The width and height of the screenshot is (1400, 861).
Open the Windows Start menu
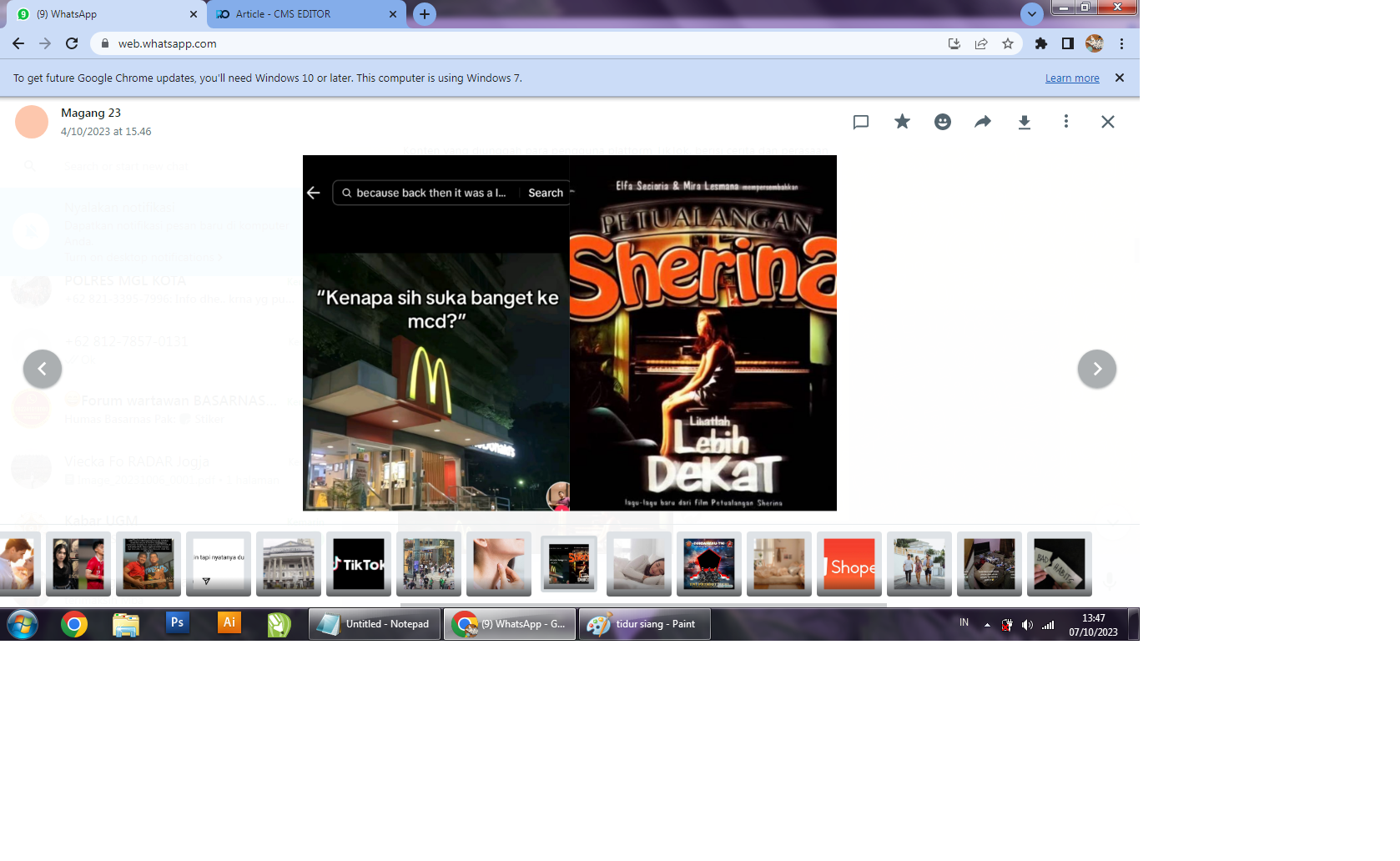point(23,624)
